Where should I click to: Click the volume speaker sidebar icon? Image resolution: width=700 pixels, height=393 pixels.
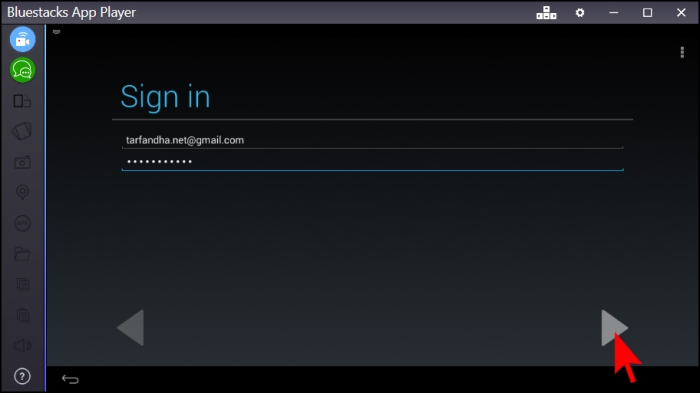pos(22,346)
